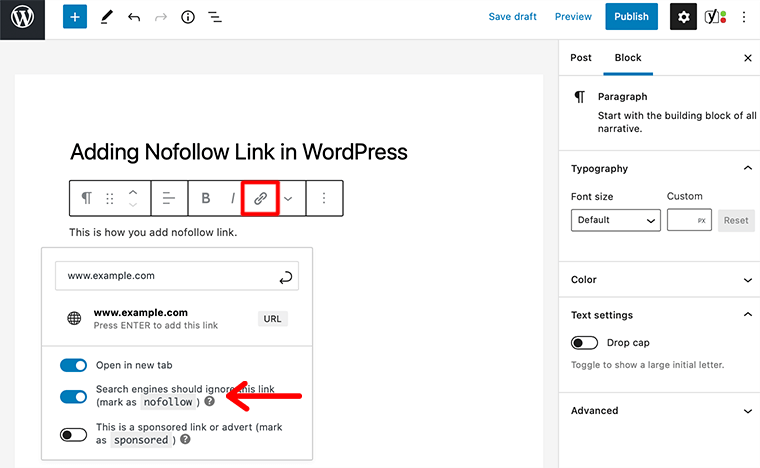
Task: Click the Preview link
Action: click(x=573, y=17)
